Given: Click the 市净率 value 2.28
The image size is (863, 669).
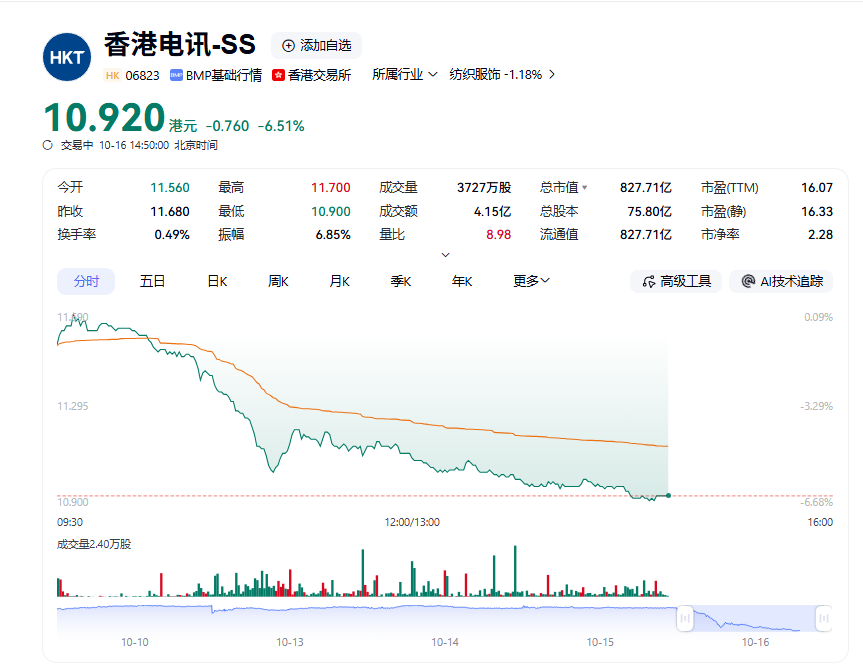Looking at the screenshot, I should click(x=820, y=235).
